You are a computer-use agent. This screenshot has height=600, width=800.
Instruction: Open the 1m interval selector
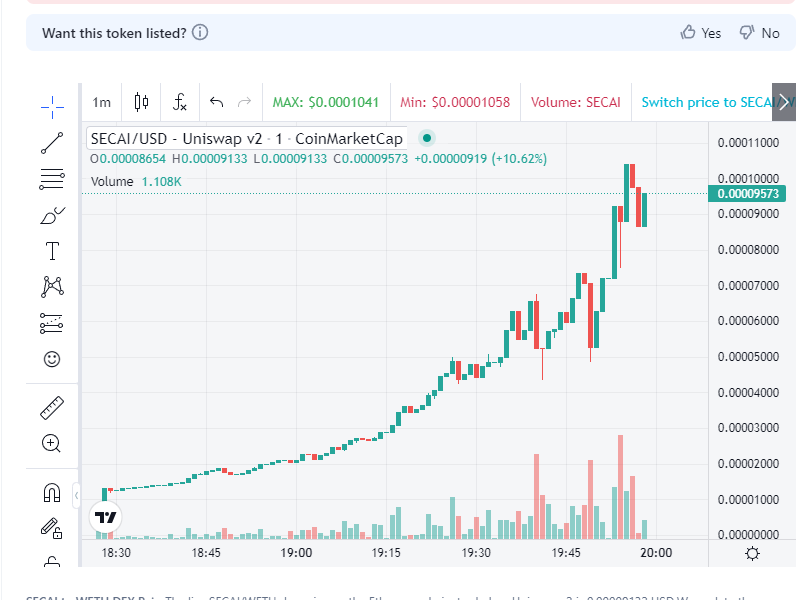pyautogui.click(x=100, y=101)
